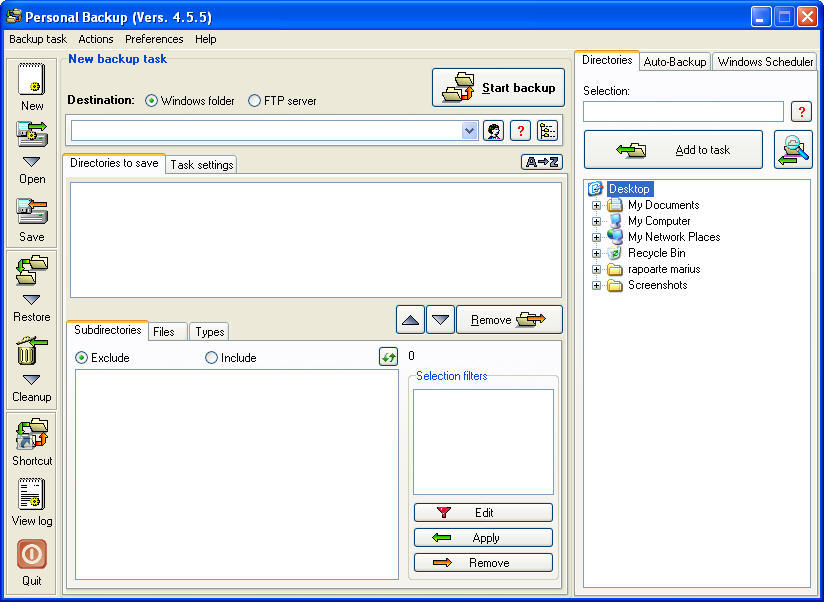
Task: Remove directory from the save list
Action: point(509,319)
